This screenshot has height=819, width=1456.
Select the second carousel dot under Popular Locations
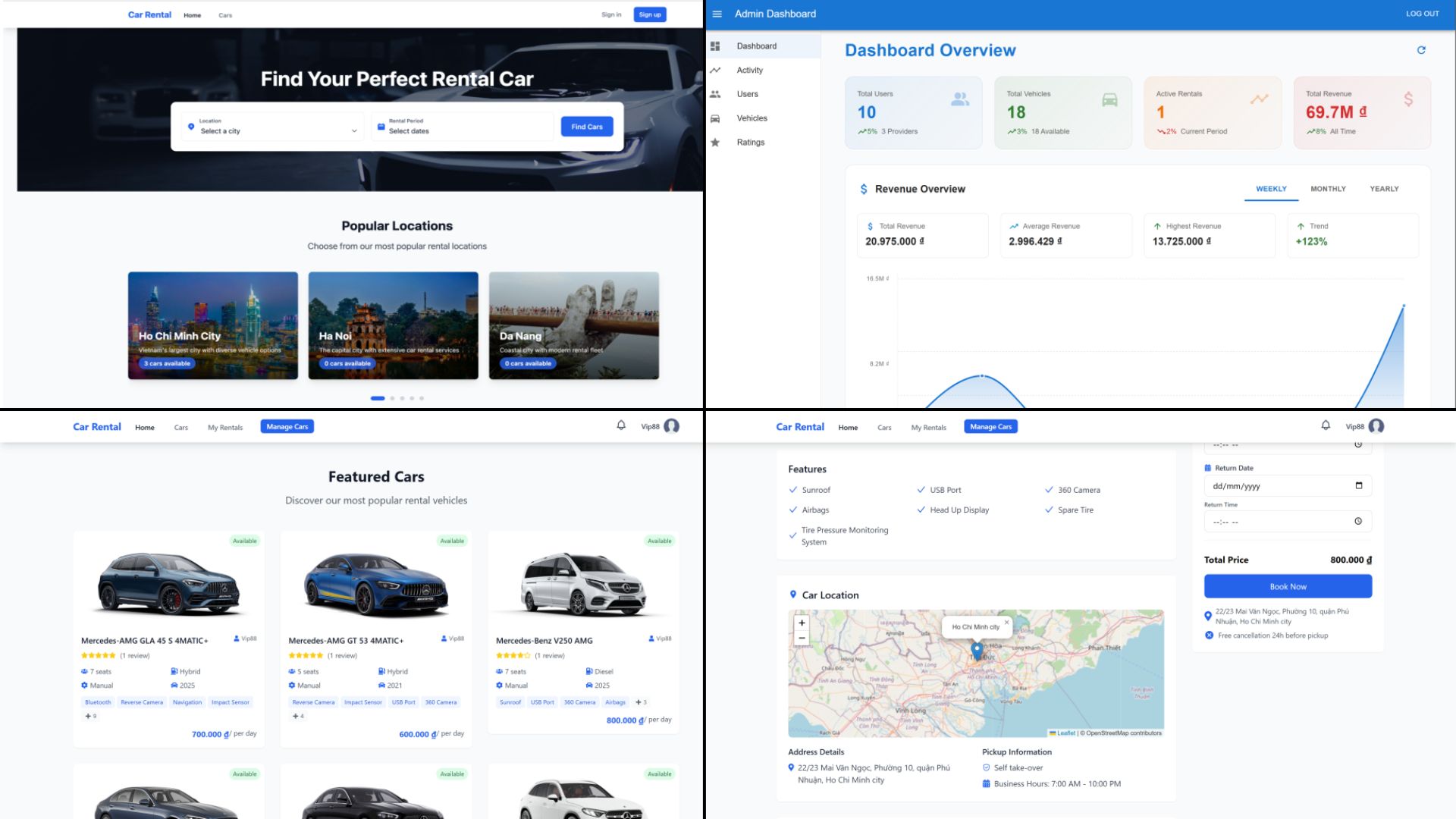coord(392,397)
